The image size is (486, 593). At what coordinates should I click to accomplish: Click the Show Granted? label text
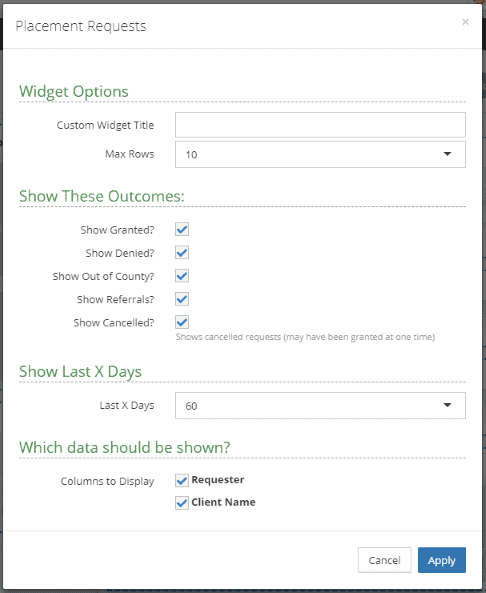(x=117, y=230)
